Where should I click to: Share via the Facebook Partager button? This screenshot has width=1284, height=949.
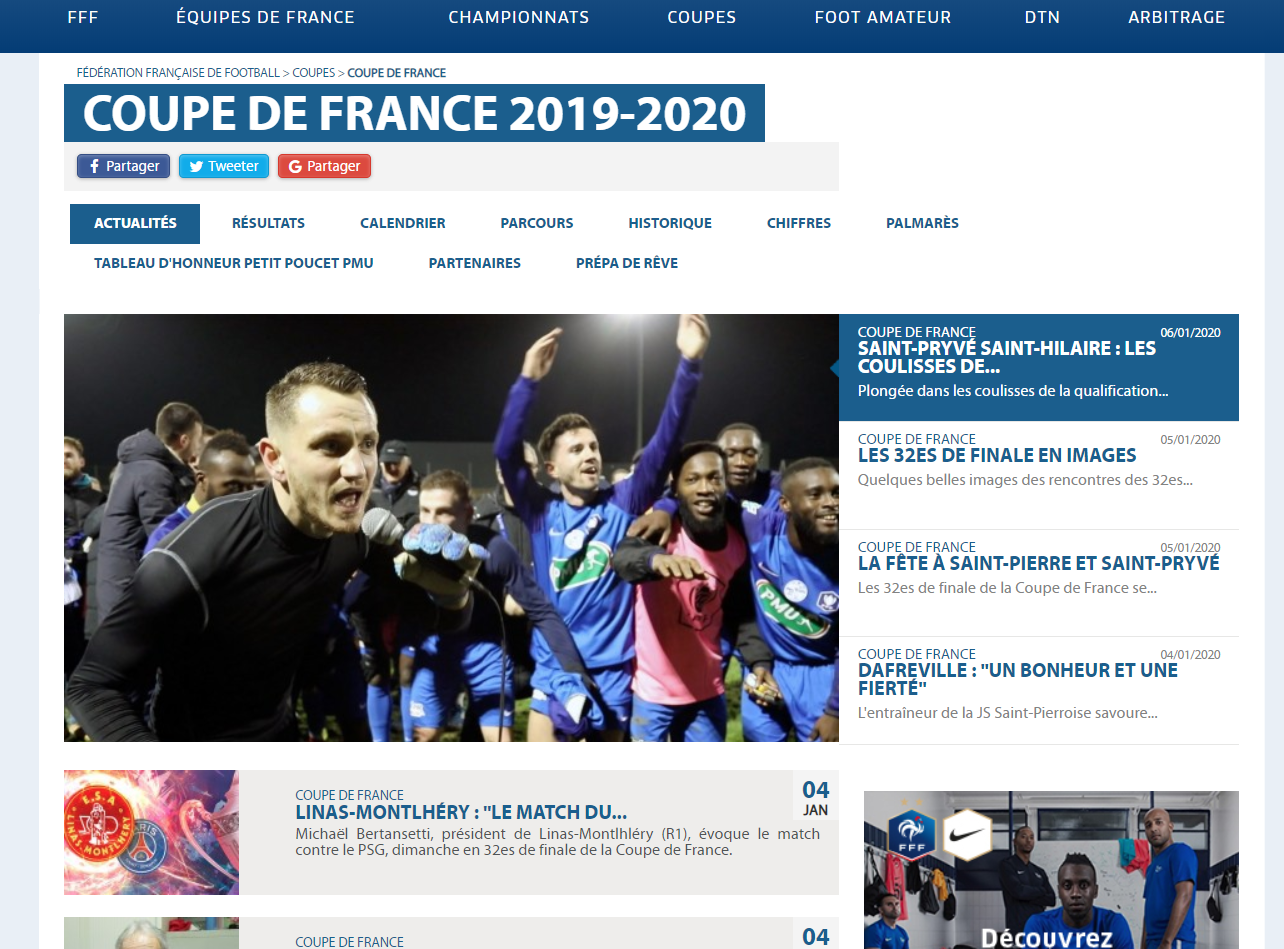click(123, 166)
